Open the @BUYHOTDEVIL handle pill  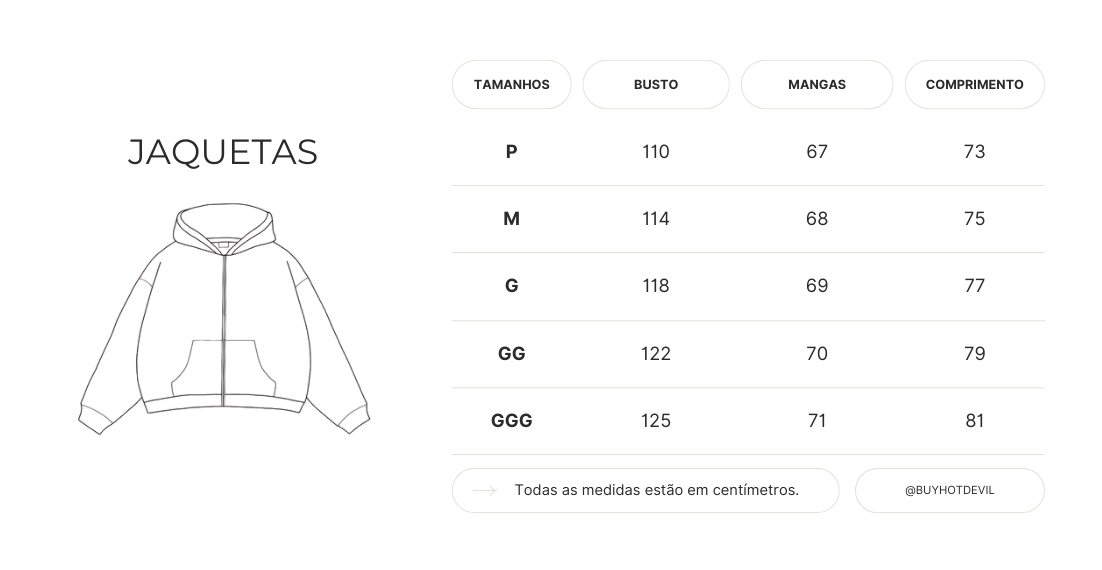coord(949,491)
